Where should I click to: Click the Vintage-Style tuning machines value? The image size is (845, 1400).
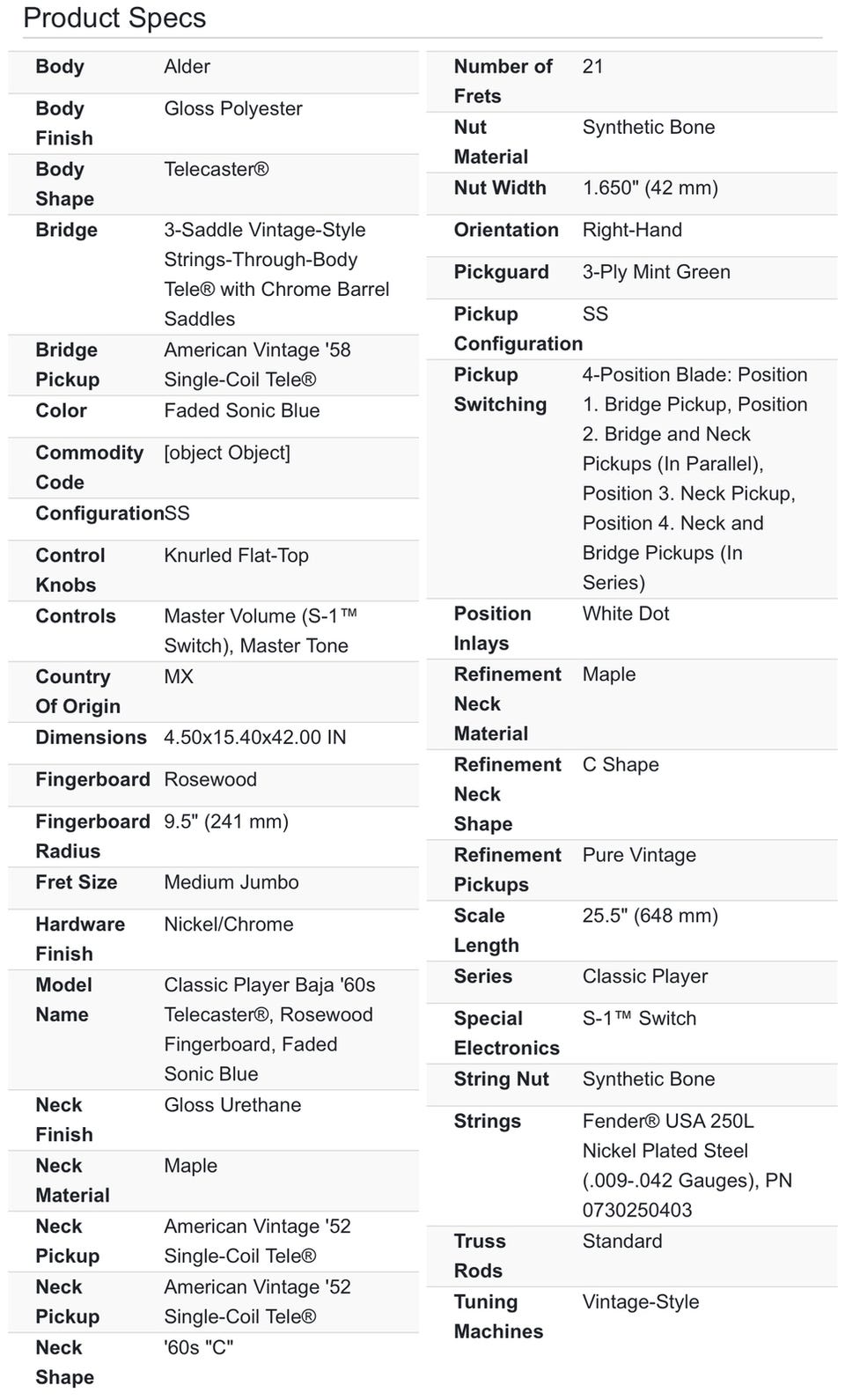point(641,1303)
